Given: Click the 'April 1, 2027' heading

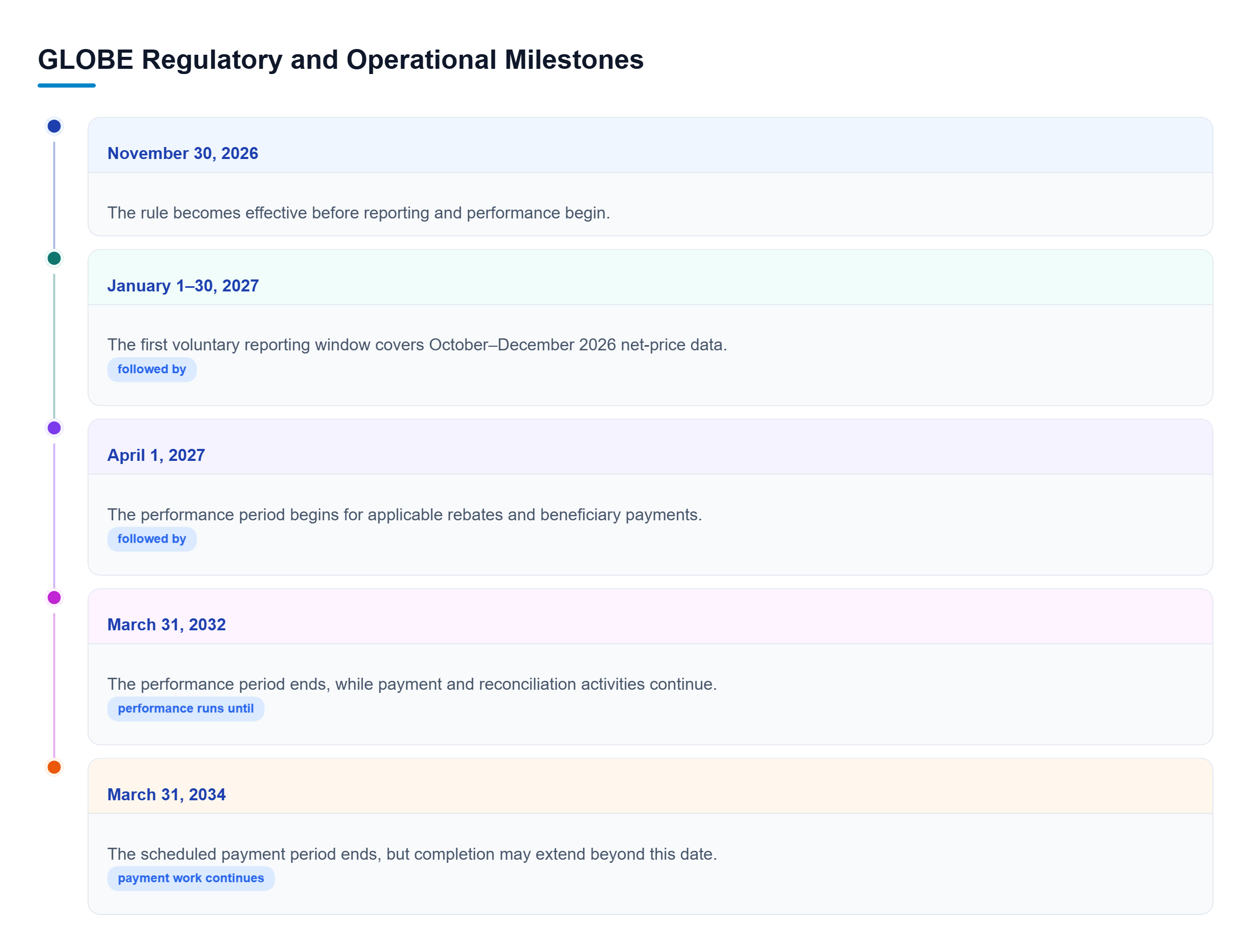Looking at the screenshot, I should tap(156, 455).
